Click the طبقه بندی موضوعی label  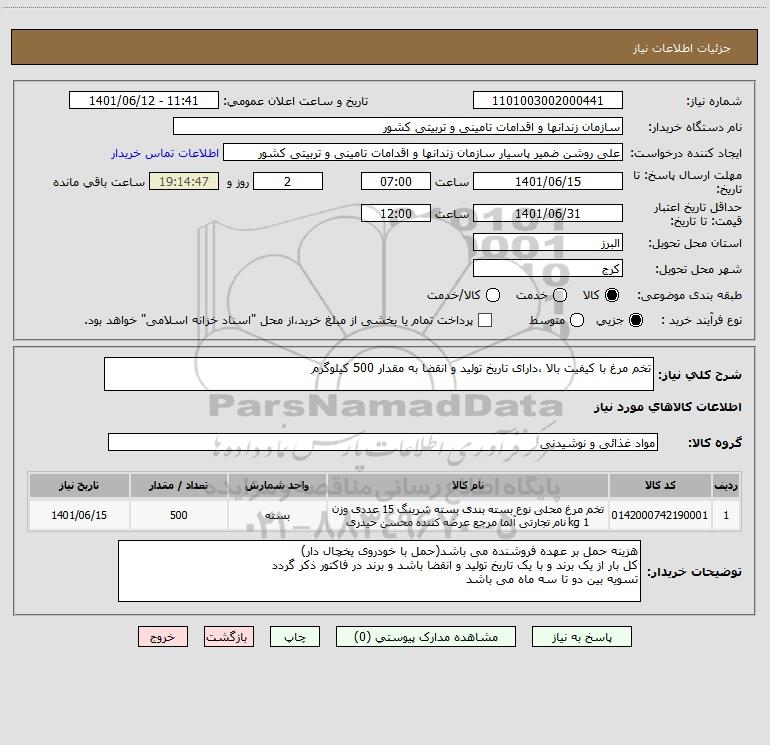tap(689, 295)
